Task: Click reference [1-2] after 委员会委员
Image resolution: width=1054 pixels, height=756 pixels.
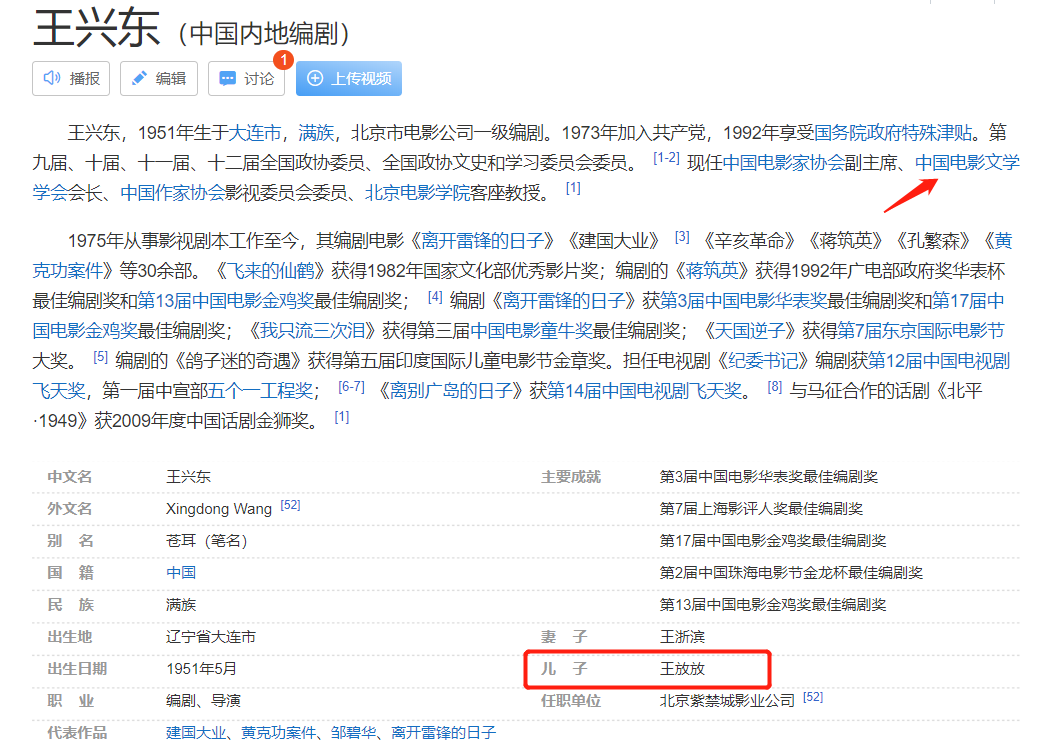Action: click(x=666, y=158)
